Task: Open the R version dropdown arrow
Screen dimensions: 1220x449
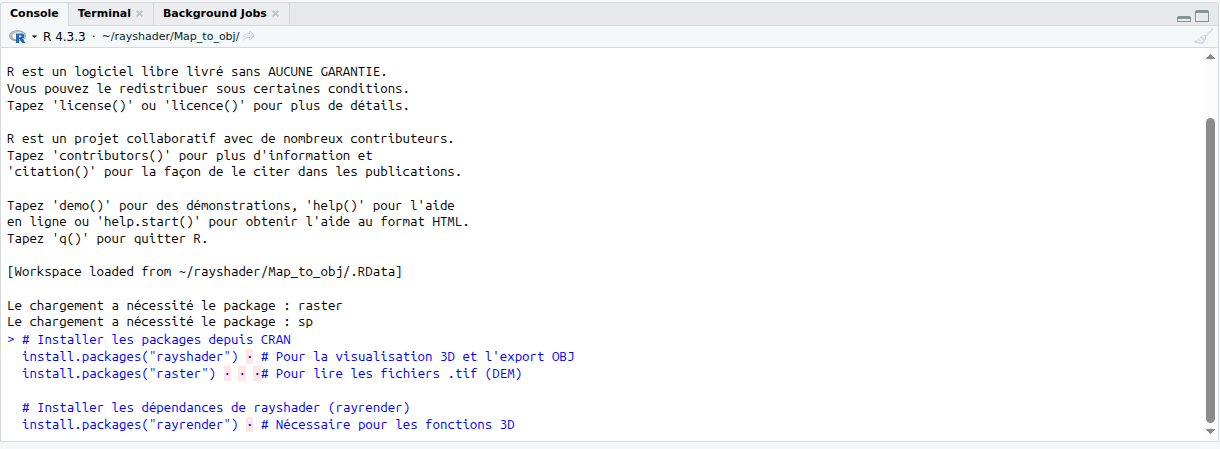Action: (x=34, y=36)
